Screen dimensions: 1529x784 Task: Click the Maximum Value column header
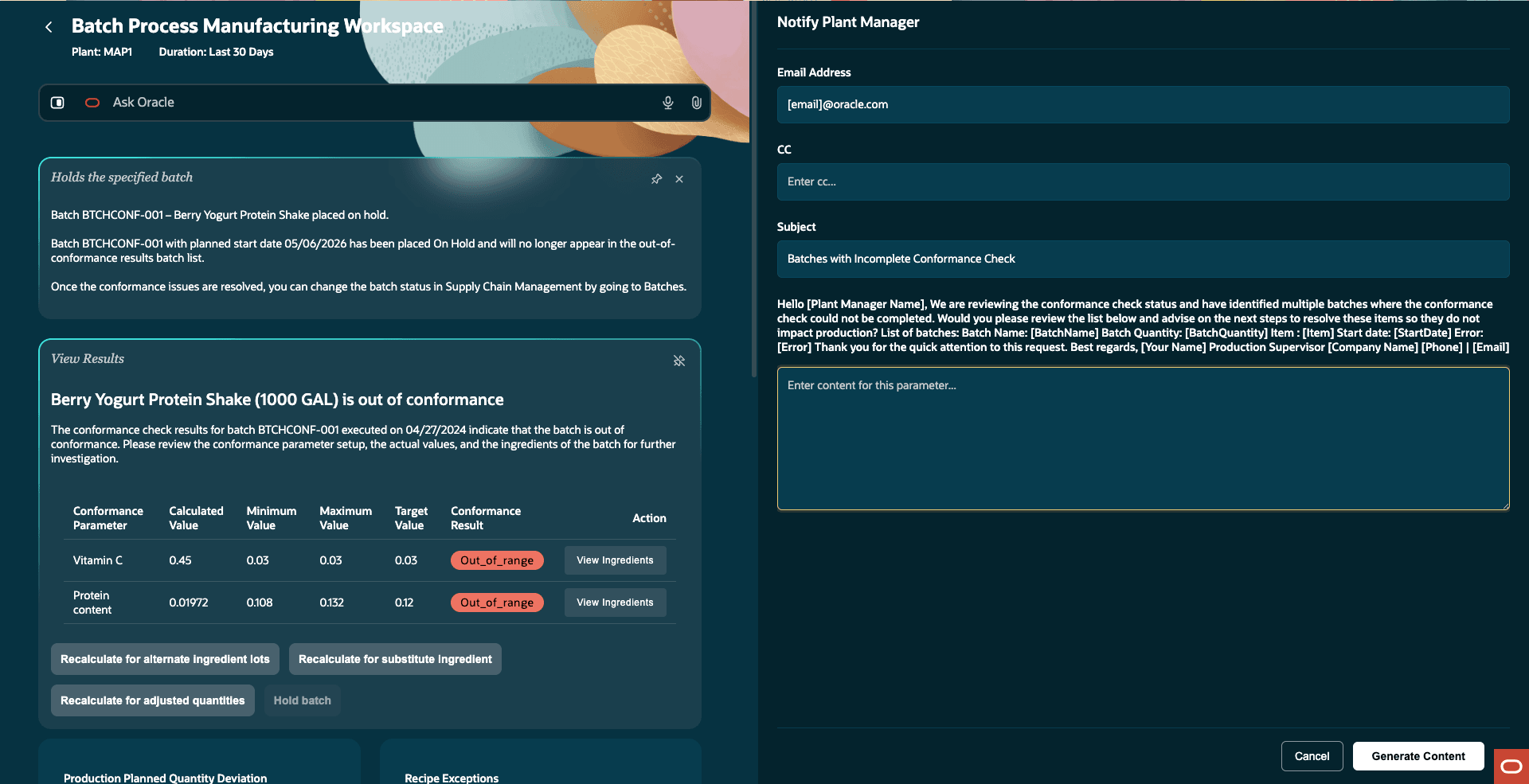(346, 518)
